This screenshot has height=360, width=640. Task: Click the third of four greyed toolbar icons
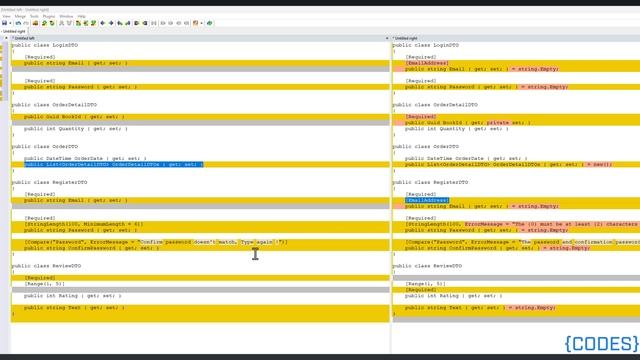179,23
